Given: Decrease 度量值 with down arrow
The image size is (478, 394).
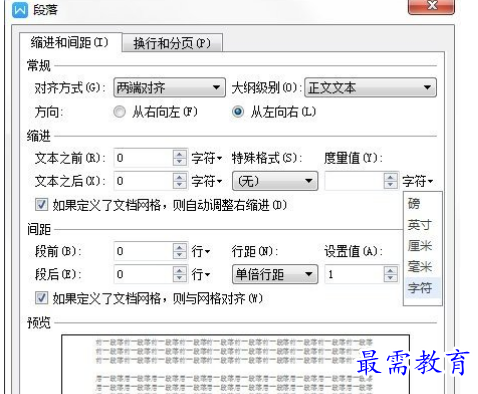Looking at the screenshot, I should coord(390,185).
